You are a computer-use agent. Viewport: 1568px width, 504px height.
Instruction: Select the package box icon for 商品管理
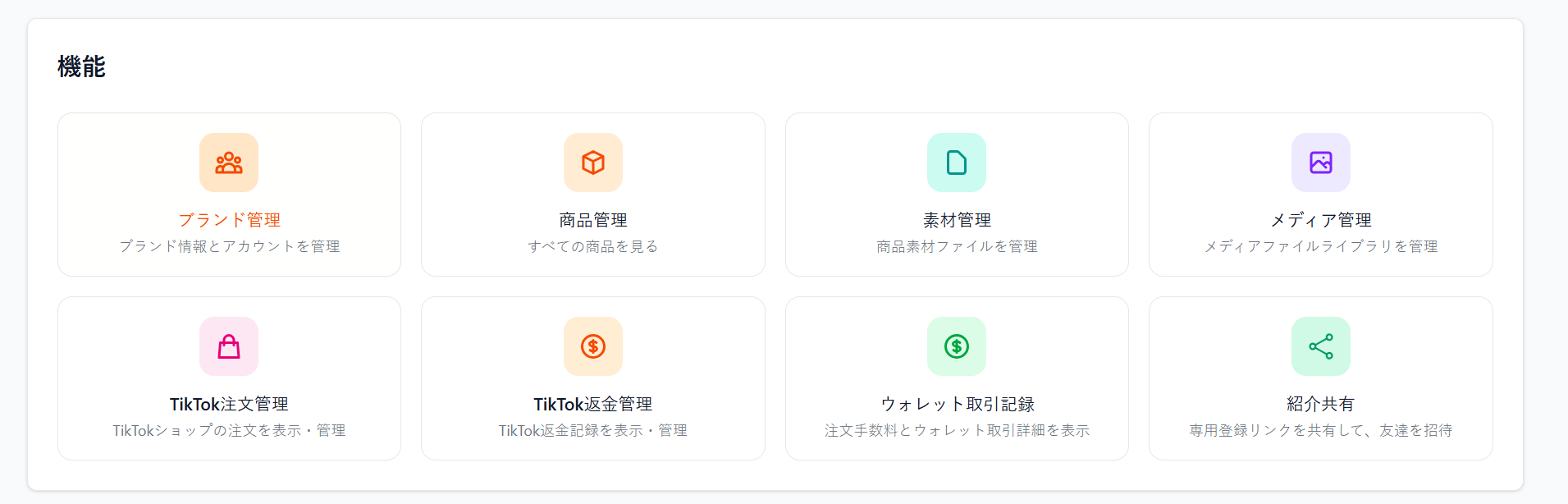pos(592,163)
